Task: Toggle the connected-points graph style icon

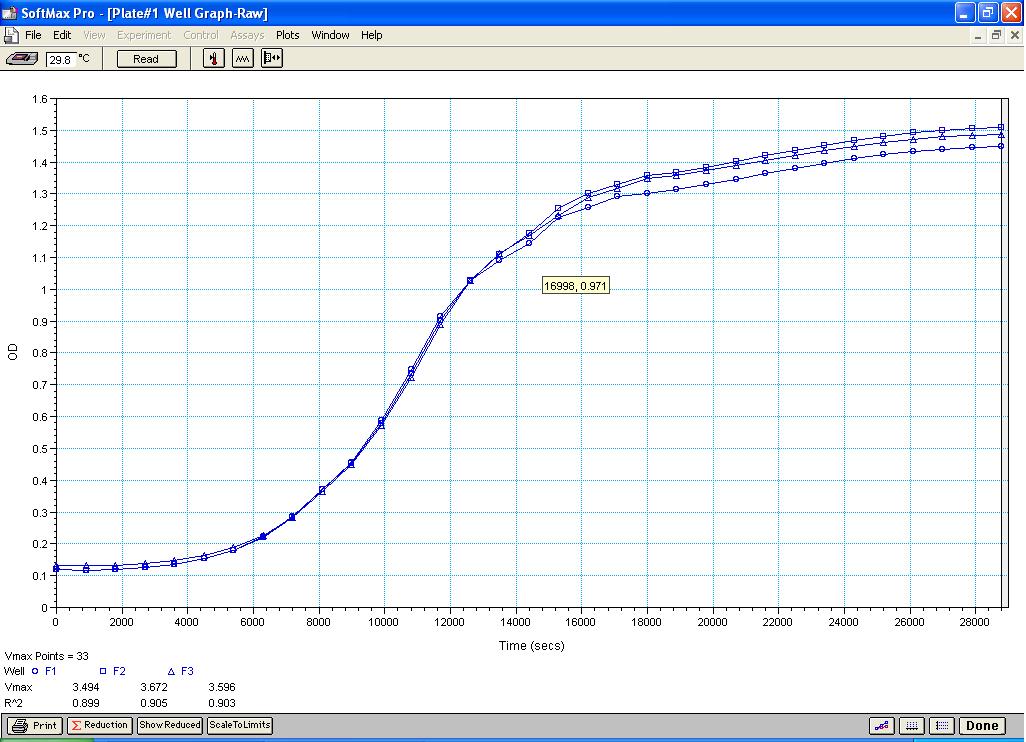Action: (x=882, y=726)
